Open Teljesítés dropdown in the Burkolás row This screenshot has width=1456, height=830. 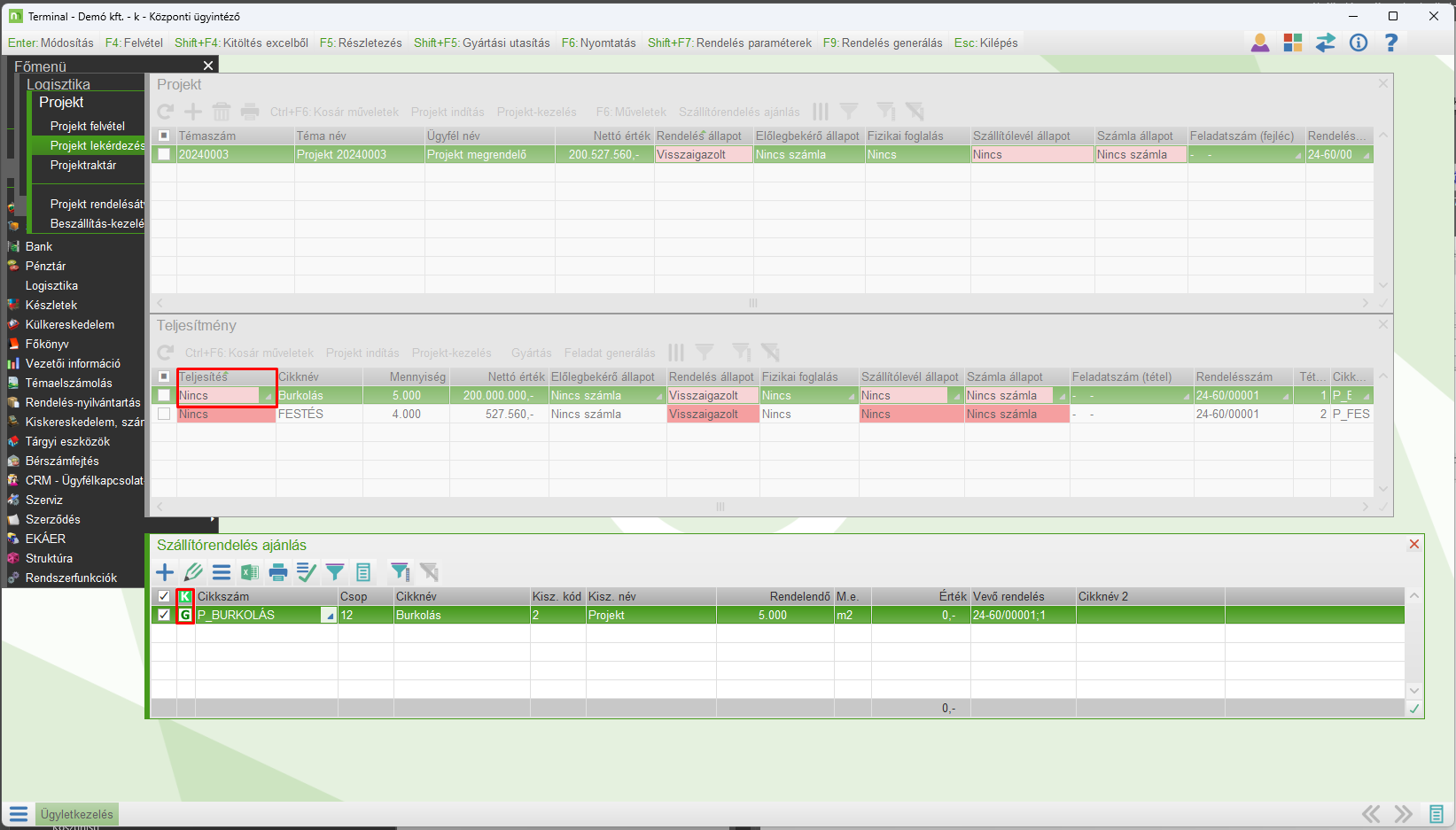pos(268,396)
